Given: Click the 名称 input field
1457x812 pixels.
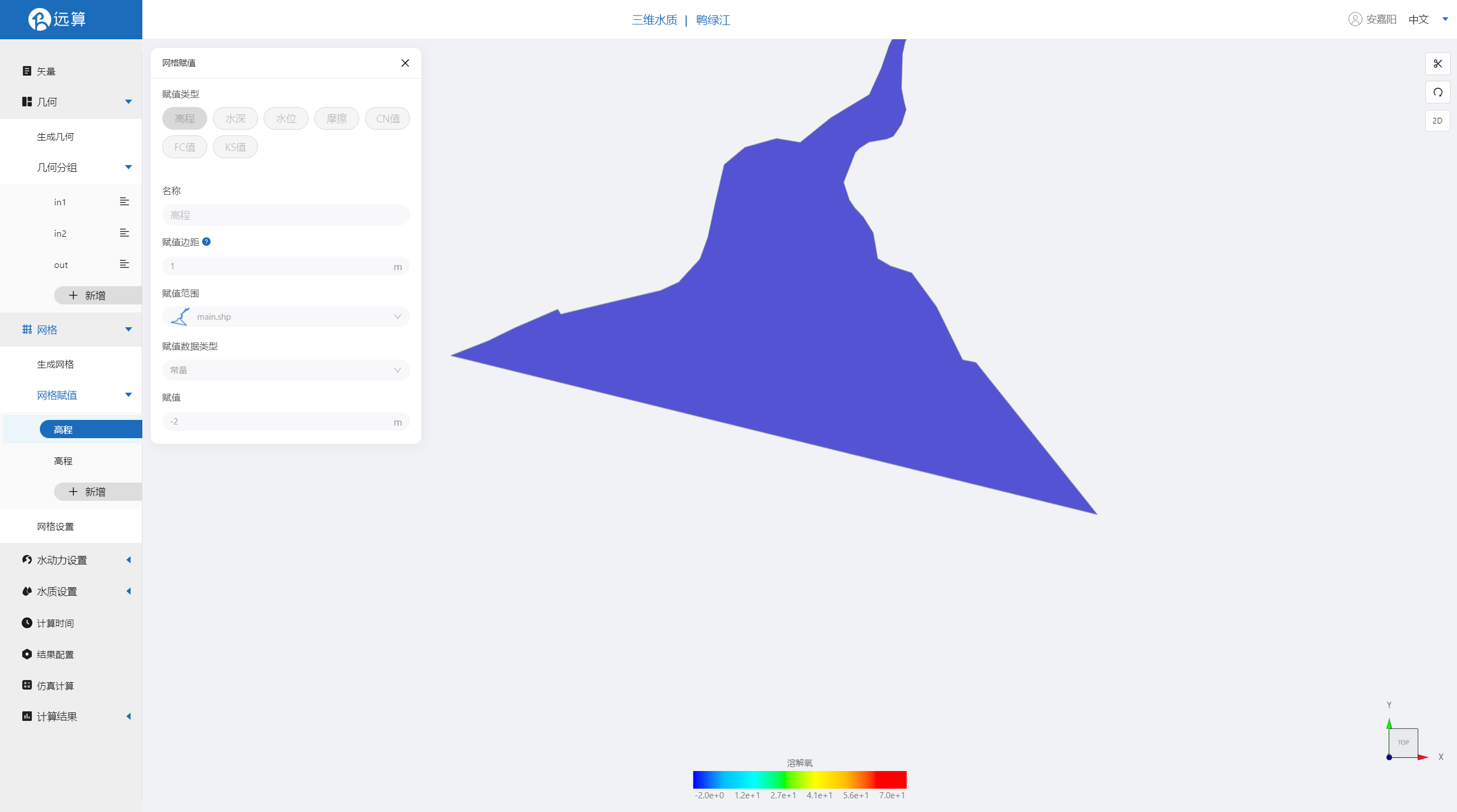Looking at the screenshot, I should (286, 215).
